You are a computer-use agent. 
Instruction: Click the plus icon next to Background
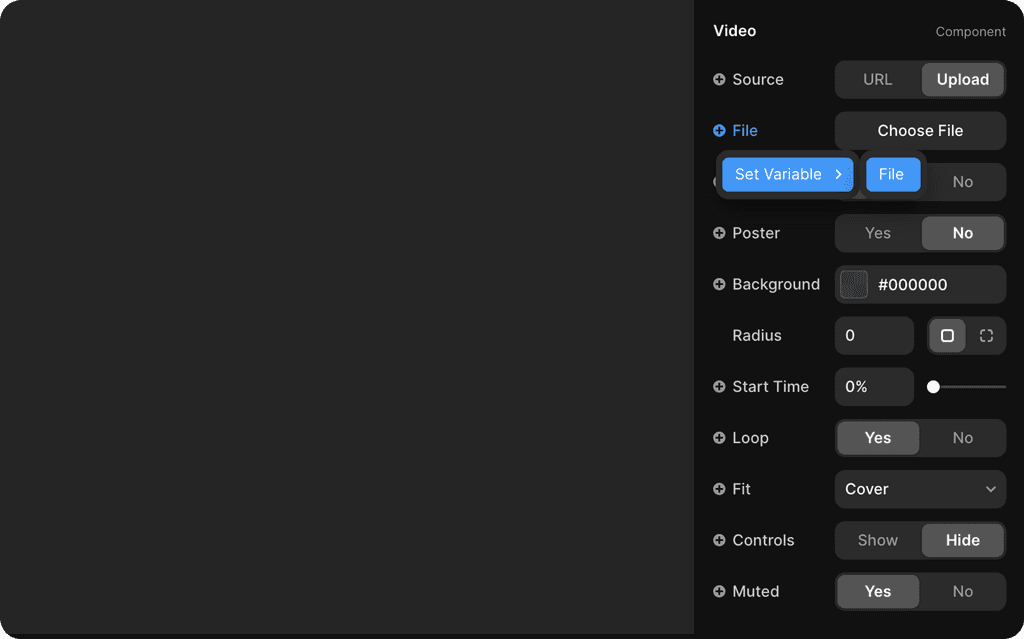point(718,284)
